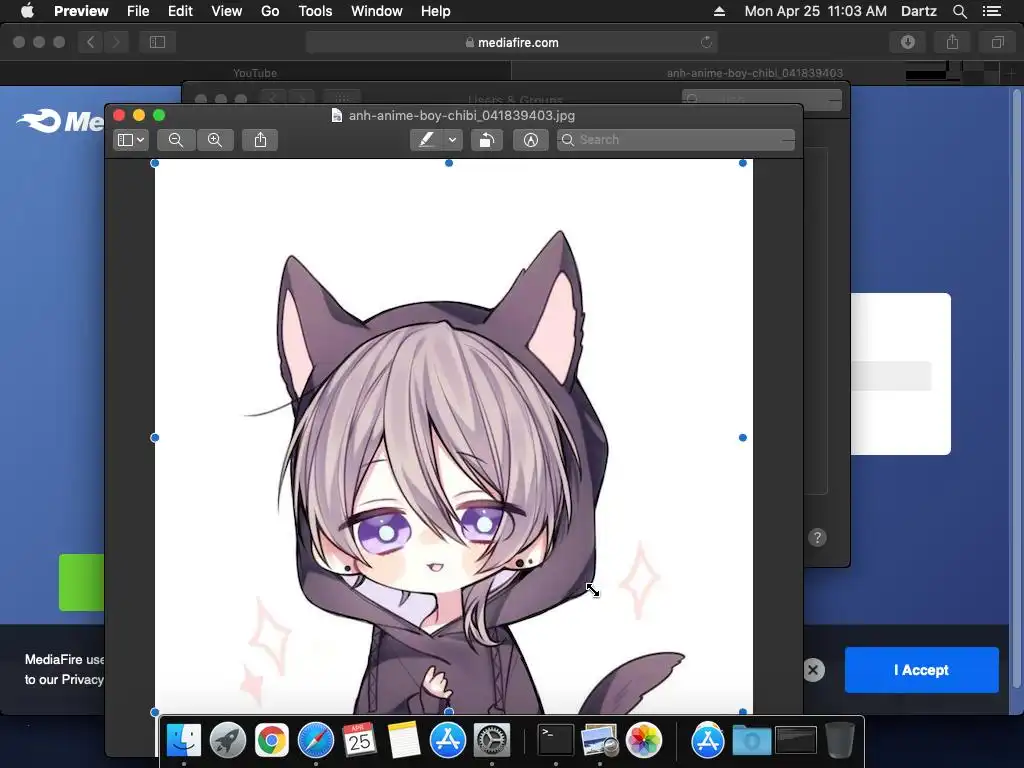Image resolution: width=1024 pixels, height=768 pixels.
Task: Rotate the image with the Rotate button
Action: coord(487,140)
